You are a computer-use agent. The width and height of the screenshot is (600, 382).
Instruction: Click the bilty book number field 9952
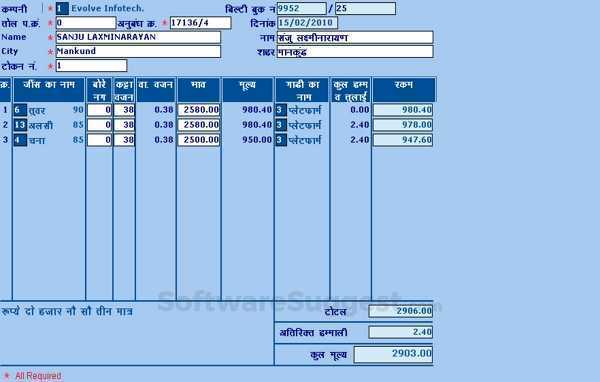(302, 8)
